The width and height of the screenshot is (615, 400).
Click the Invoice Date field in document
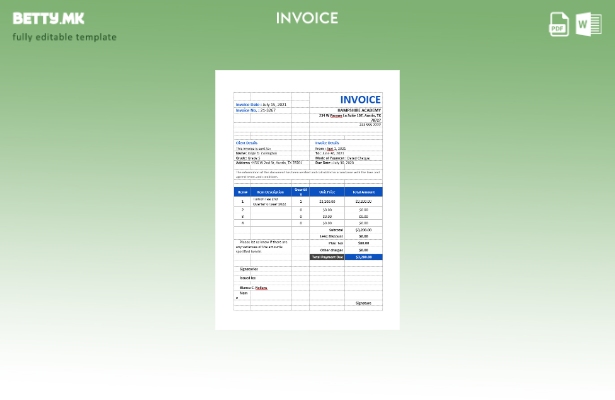coord(260,104)
